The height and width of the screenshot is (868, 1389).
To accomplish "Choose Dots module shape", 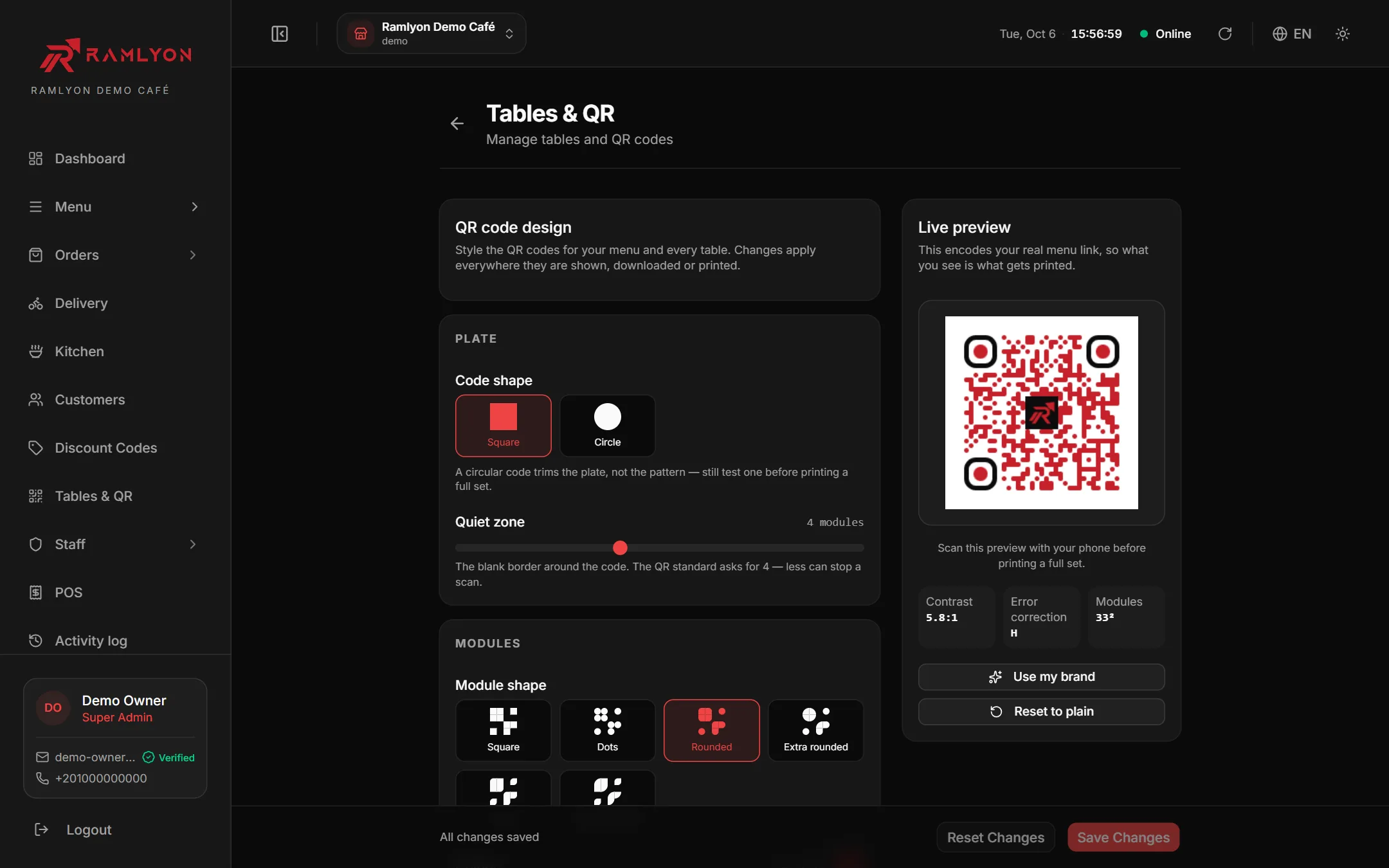I will (607, 730).
